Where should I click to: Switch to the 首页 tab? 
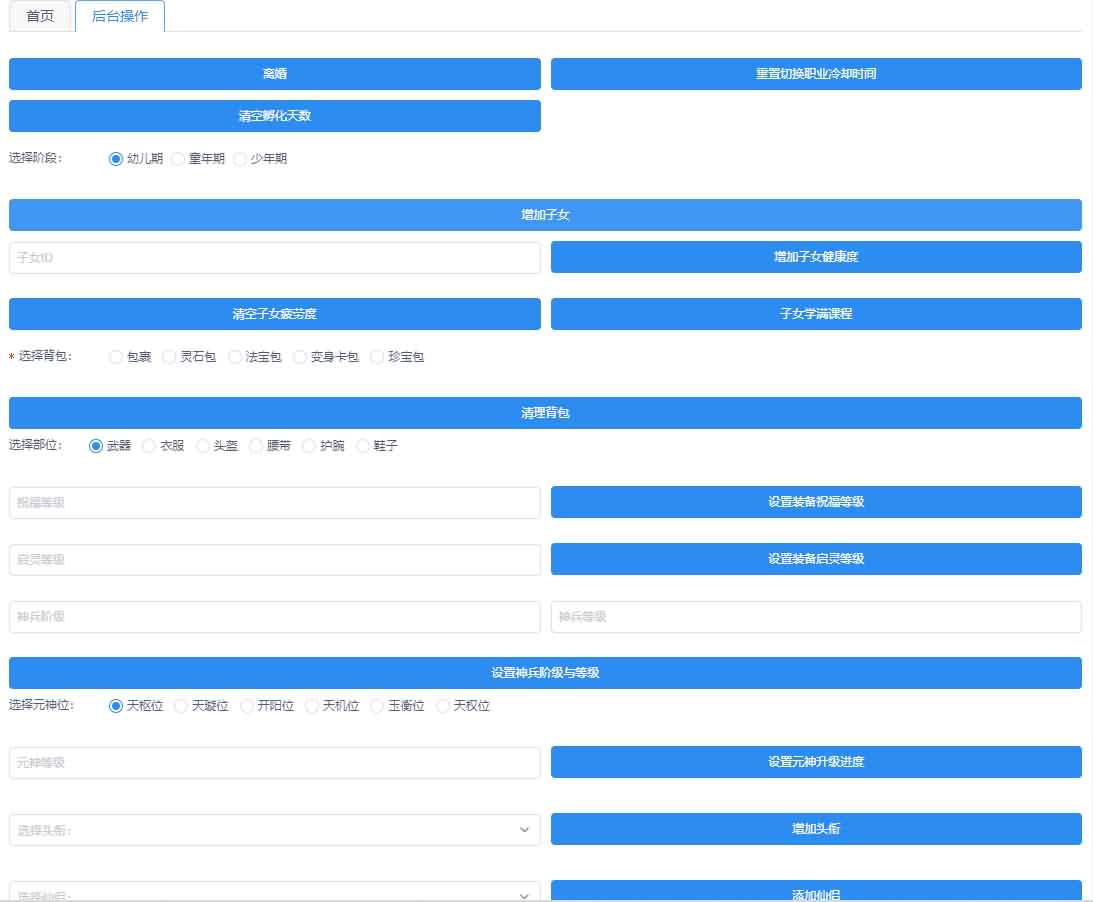pos(40,16)
